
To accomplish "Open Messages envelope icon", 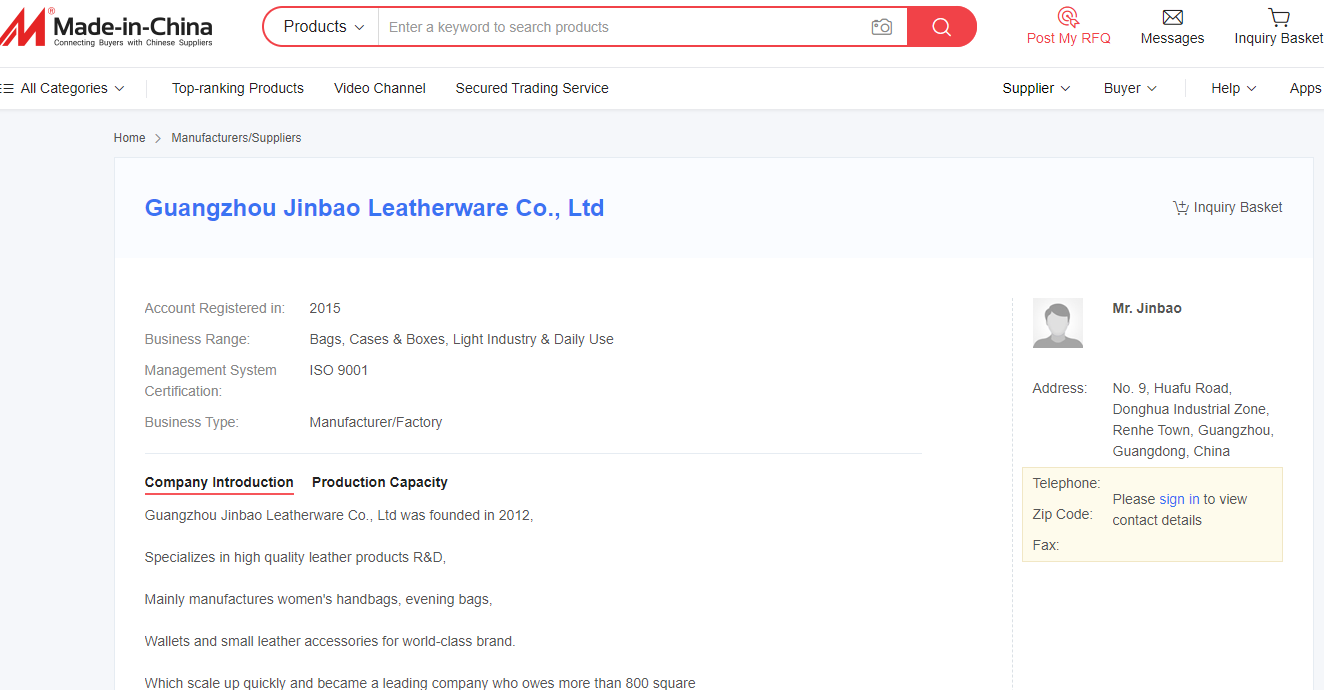I will (1172, 17).
